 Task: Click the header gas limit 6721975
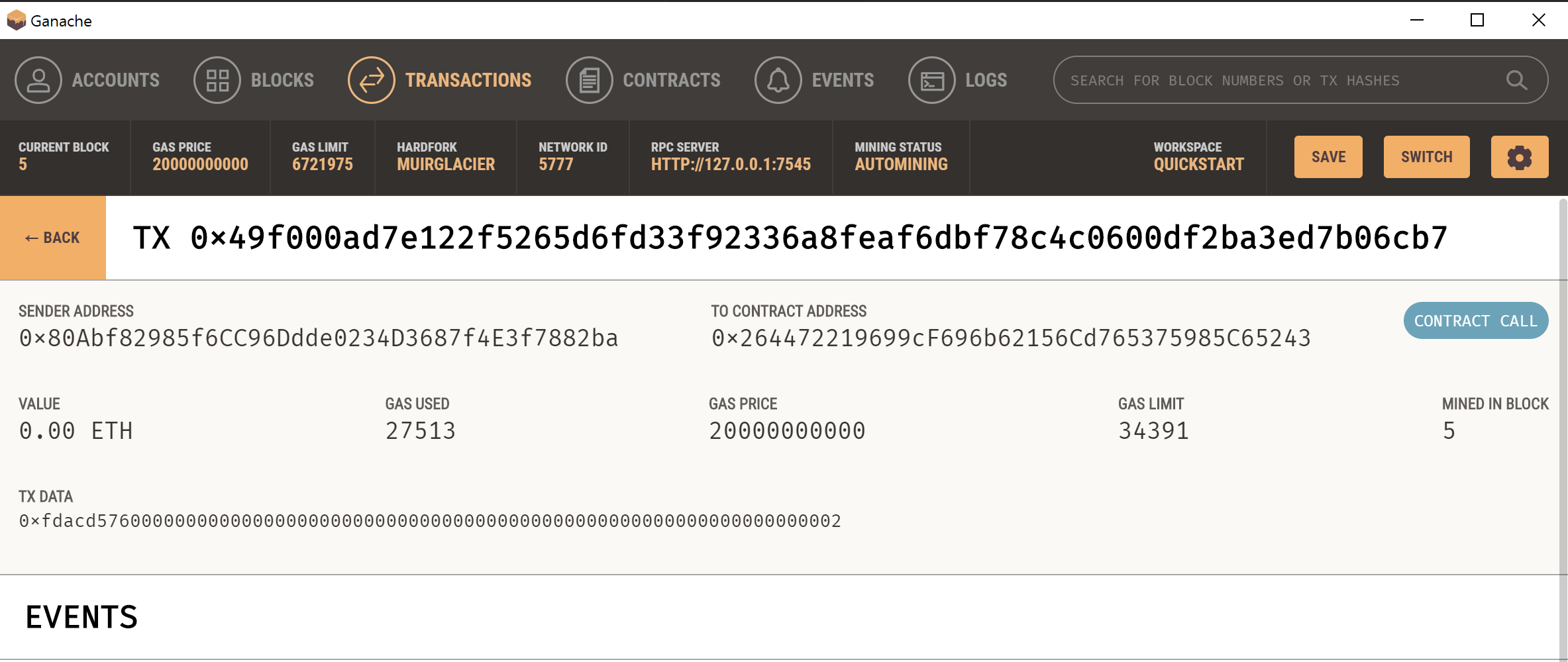pos(323,164)
